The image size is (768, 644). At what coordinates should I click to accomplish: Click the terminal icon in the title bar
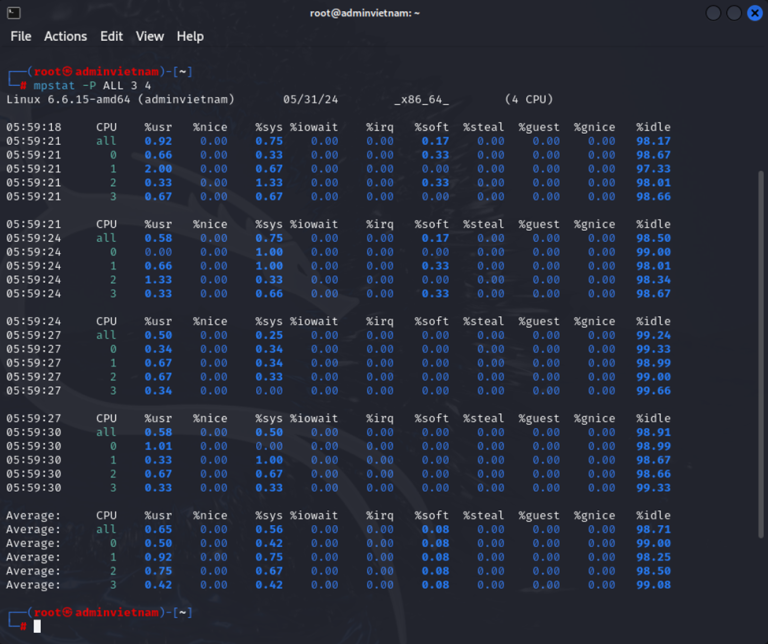tap(15, 12)
